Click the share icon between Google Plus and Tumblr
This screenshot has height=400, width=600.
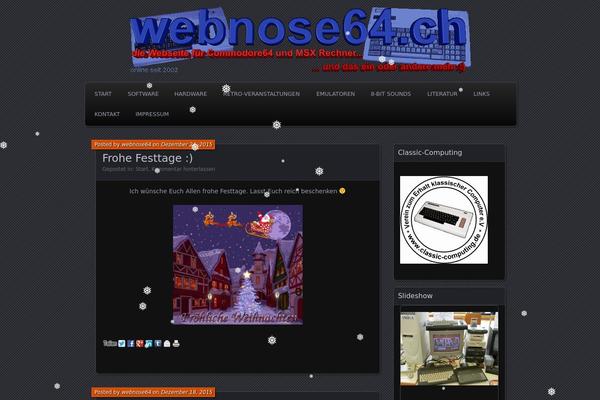pos(149,343)
